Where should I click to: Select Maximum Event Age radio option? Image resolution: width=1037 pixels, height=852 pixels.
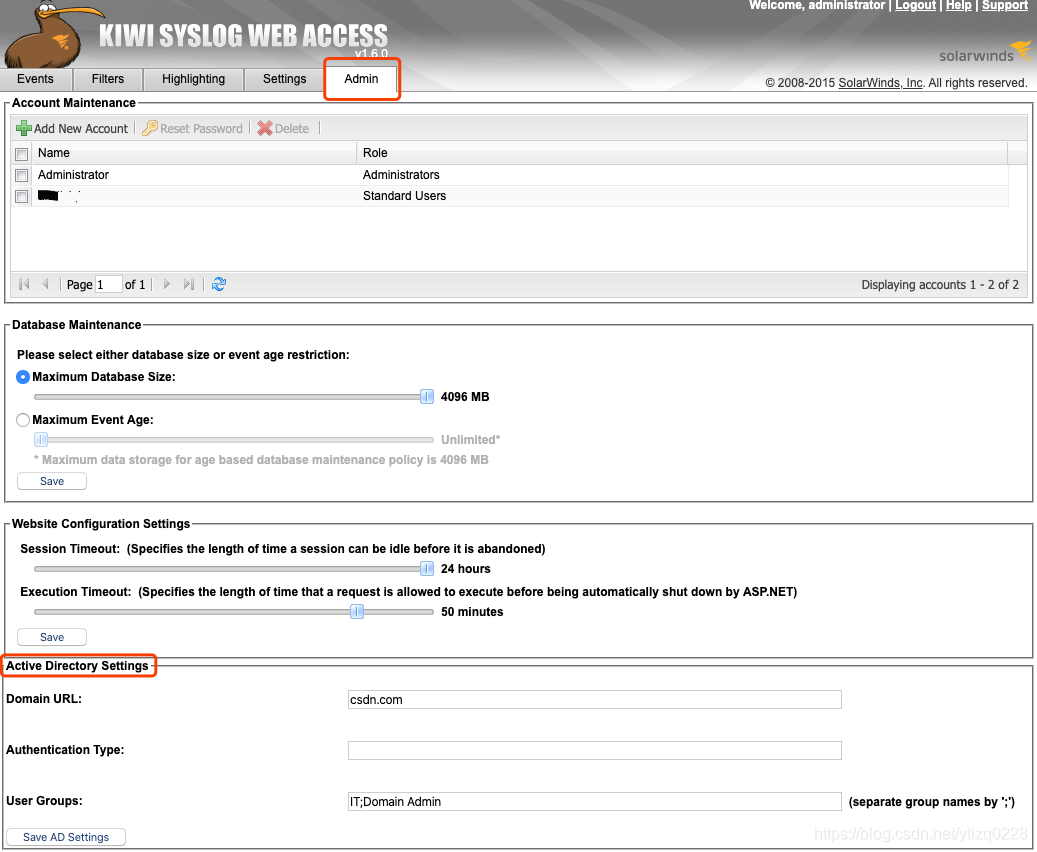click(23, 420)
